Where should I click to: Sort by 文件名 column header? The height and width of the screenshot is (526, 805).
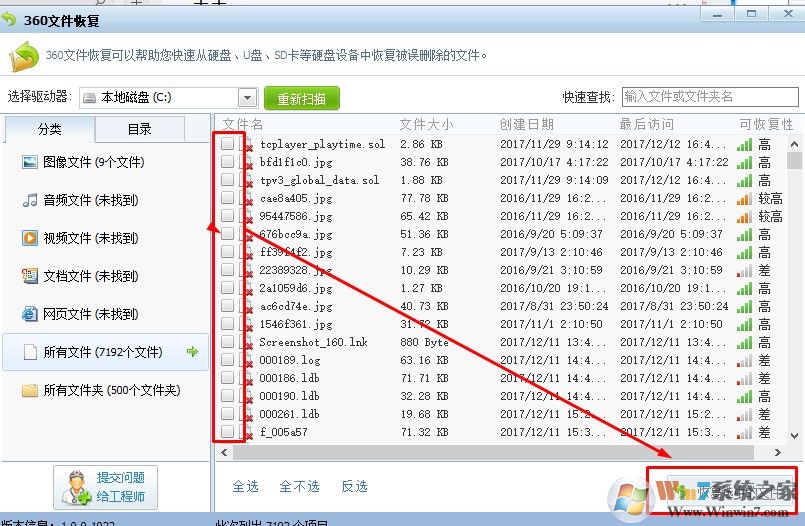[x=243, y=124]
